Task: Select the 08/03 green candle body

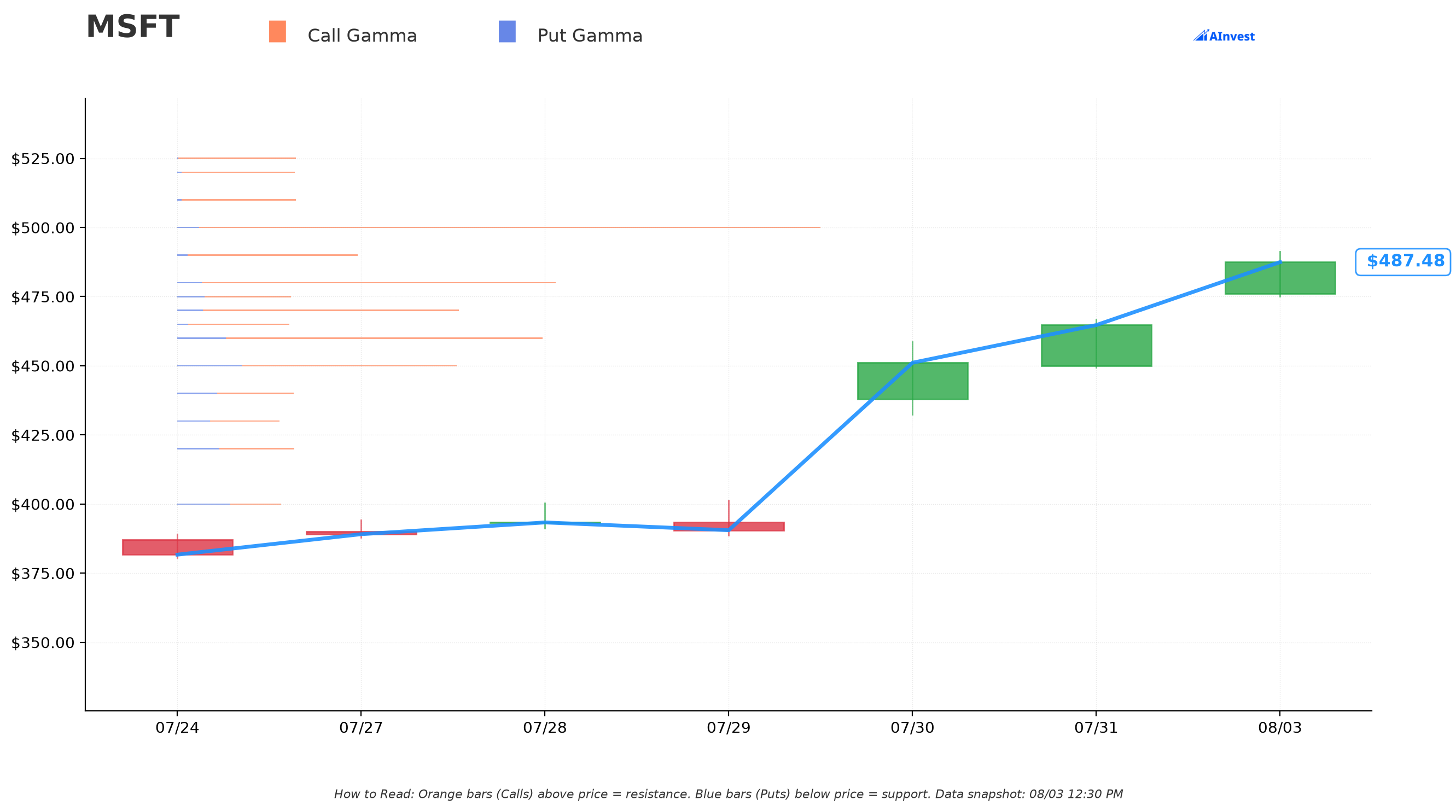Action: pos(1280,278)
